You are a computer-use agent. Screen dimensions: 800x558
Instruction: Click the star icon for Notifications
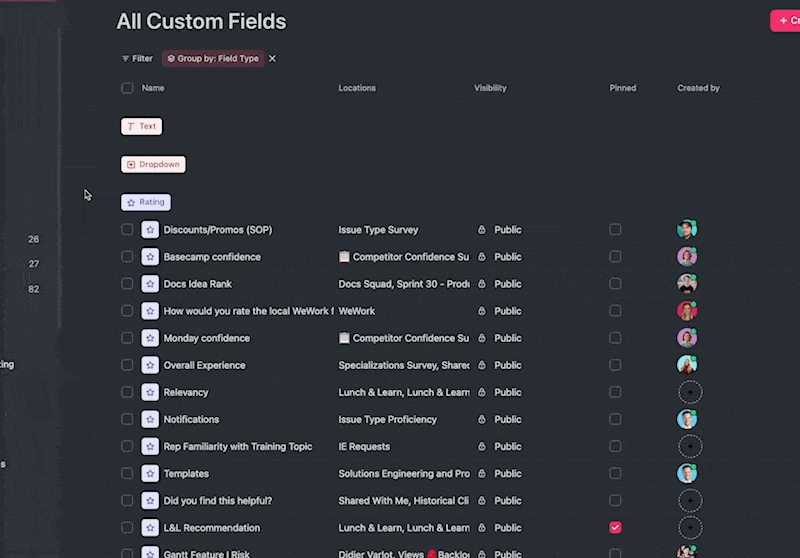click(x=150, y=419)
